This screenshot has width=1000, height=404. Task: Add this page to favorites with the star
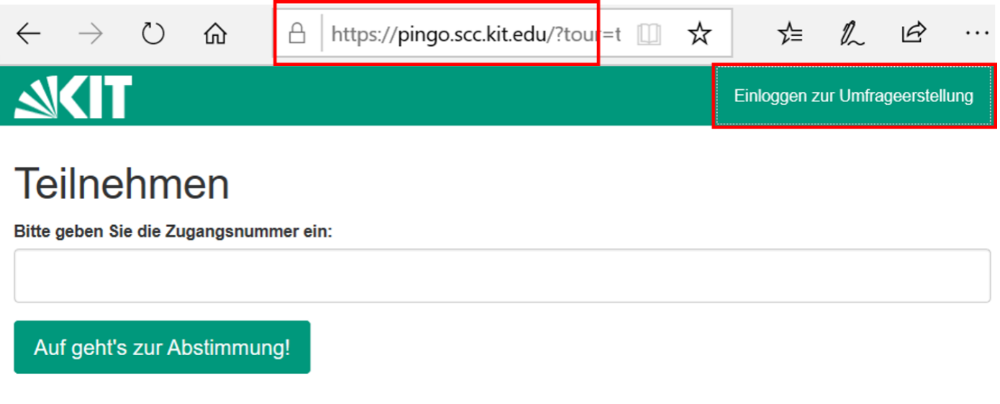click(700, 34)
